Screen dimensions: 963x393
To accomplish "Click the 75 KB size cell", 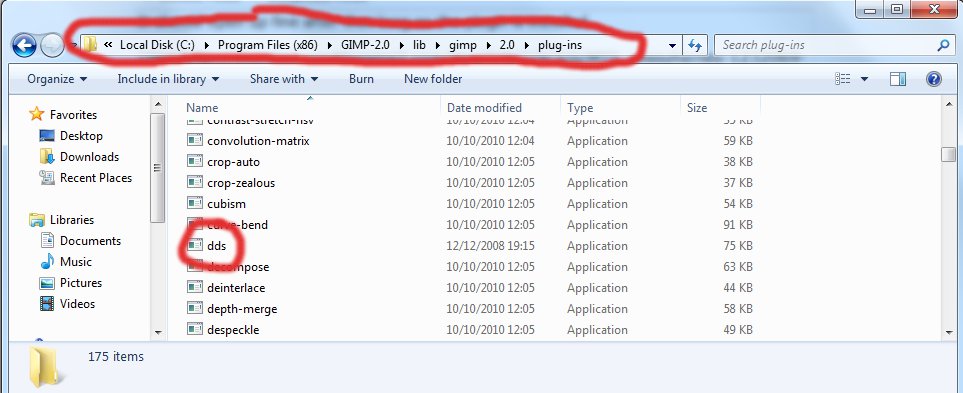I will tap(738, 246).
